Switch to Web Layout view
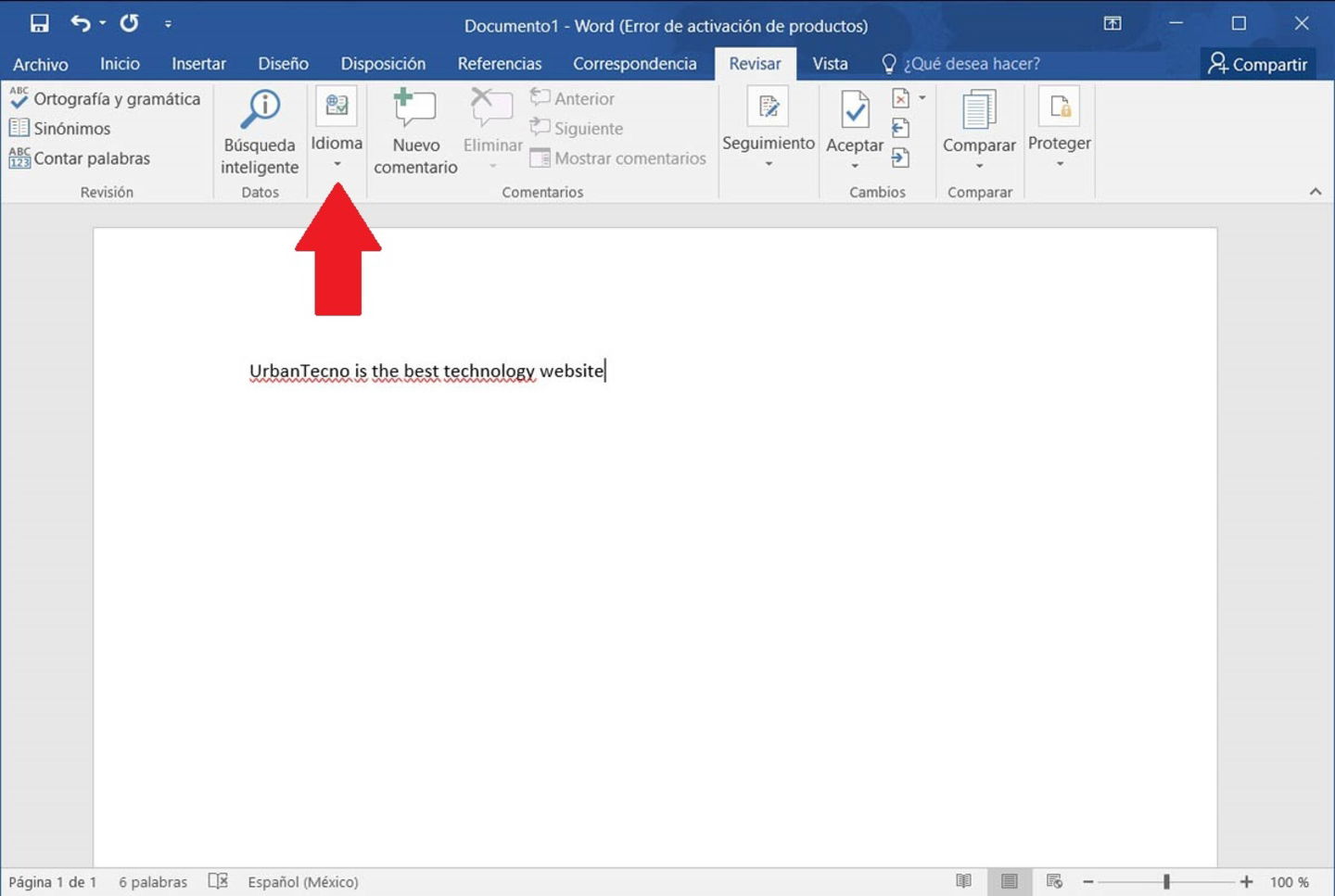1335x896 pixels. pos(1054,881)
